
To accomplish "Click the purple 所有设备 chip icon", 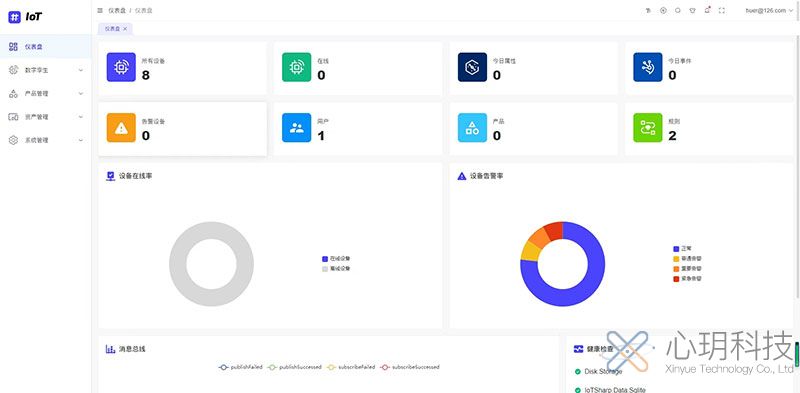I will point(121,67).
